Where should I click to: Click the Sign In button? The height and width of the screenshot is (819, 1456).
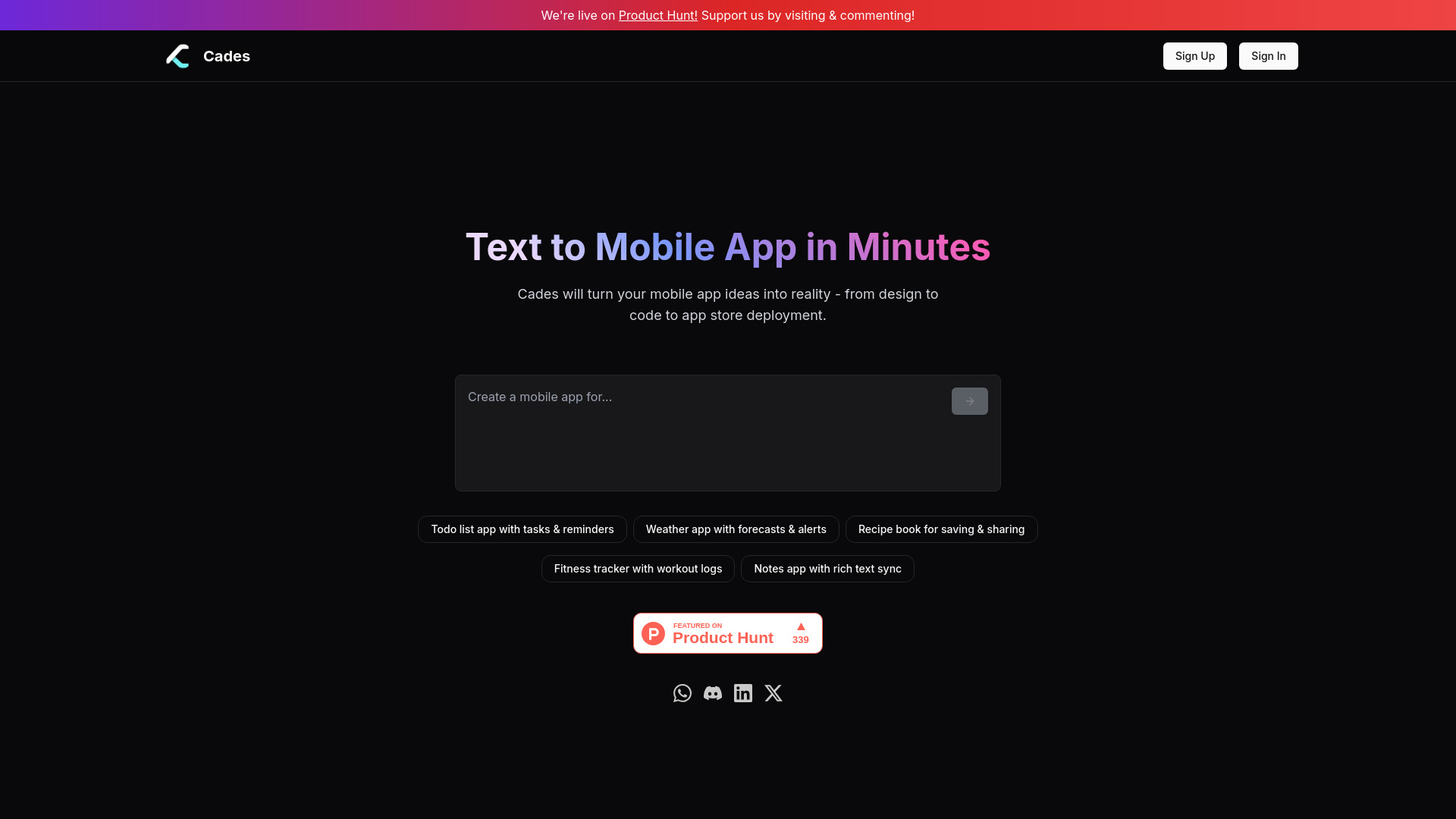click(x=1268, y=55)
